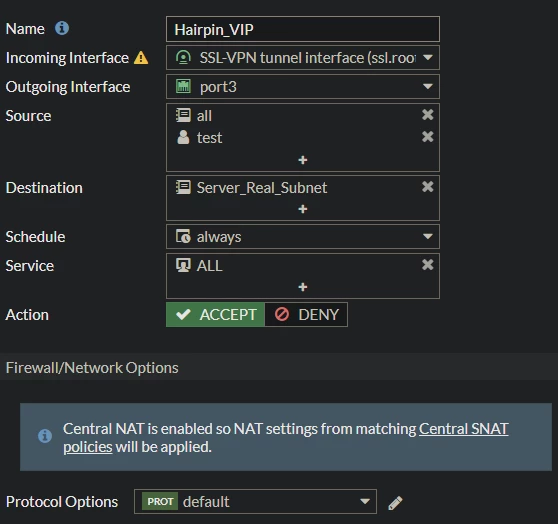The width and height of the screenshot is (558, 524).
Task: Open the Schedule dropdown set to always
Action: click(x=303, y=237)
